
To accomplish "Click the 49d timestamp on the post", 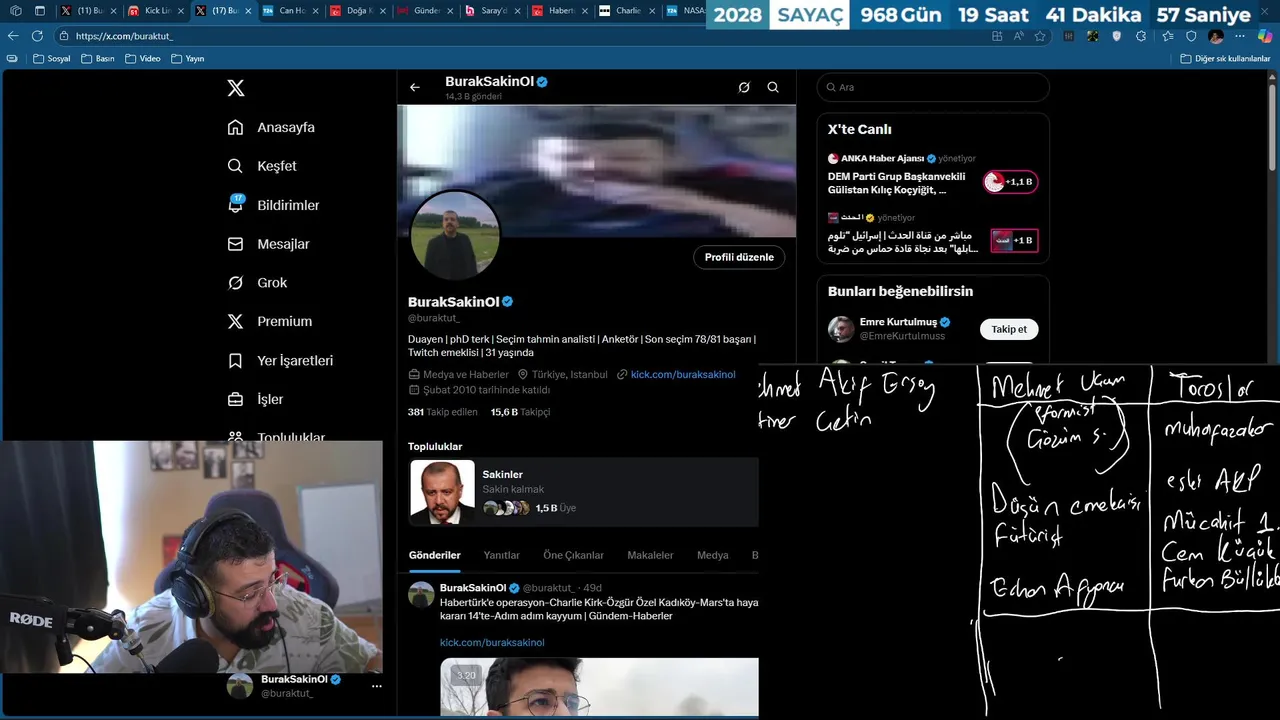I will [x=593, y=588].
